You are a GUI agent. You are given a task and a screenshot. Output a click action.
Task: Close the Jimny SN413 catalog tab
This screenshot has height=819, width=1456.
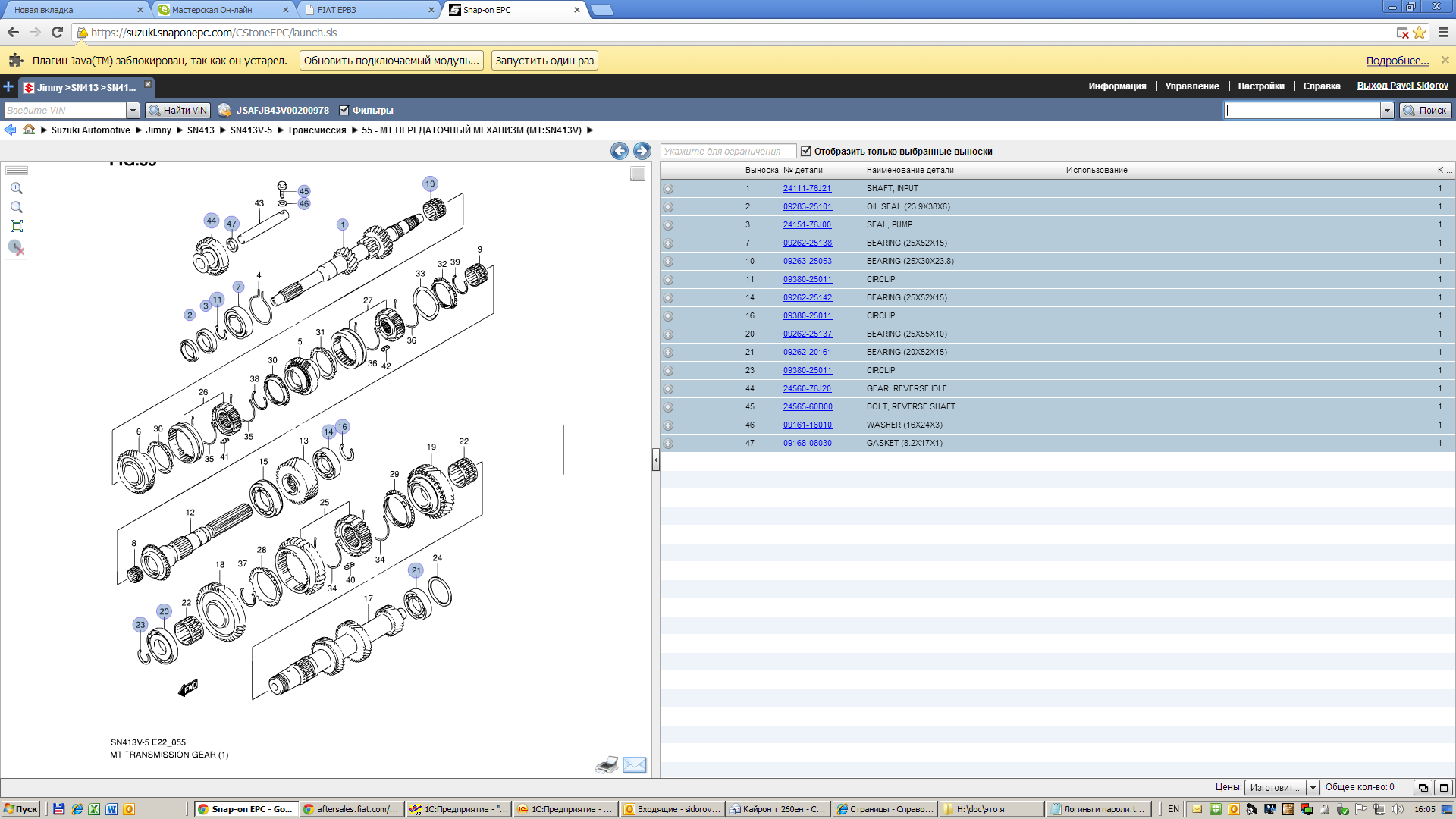click(148, 84)
